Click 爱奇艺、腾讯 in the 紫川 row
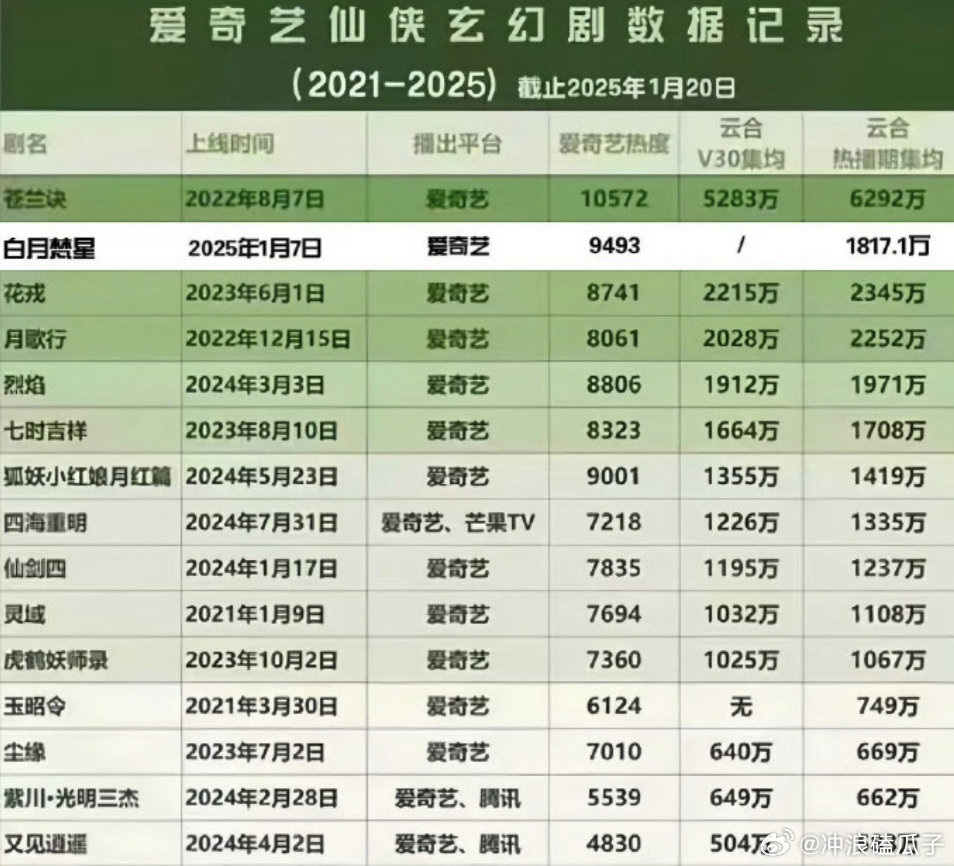The height and width of the screenshot is (866, 954). tap(458, 798)
